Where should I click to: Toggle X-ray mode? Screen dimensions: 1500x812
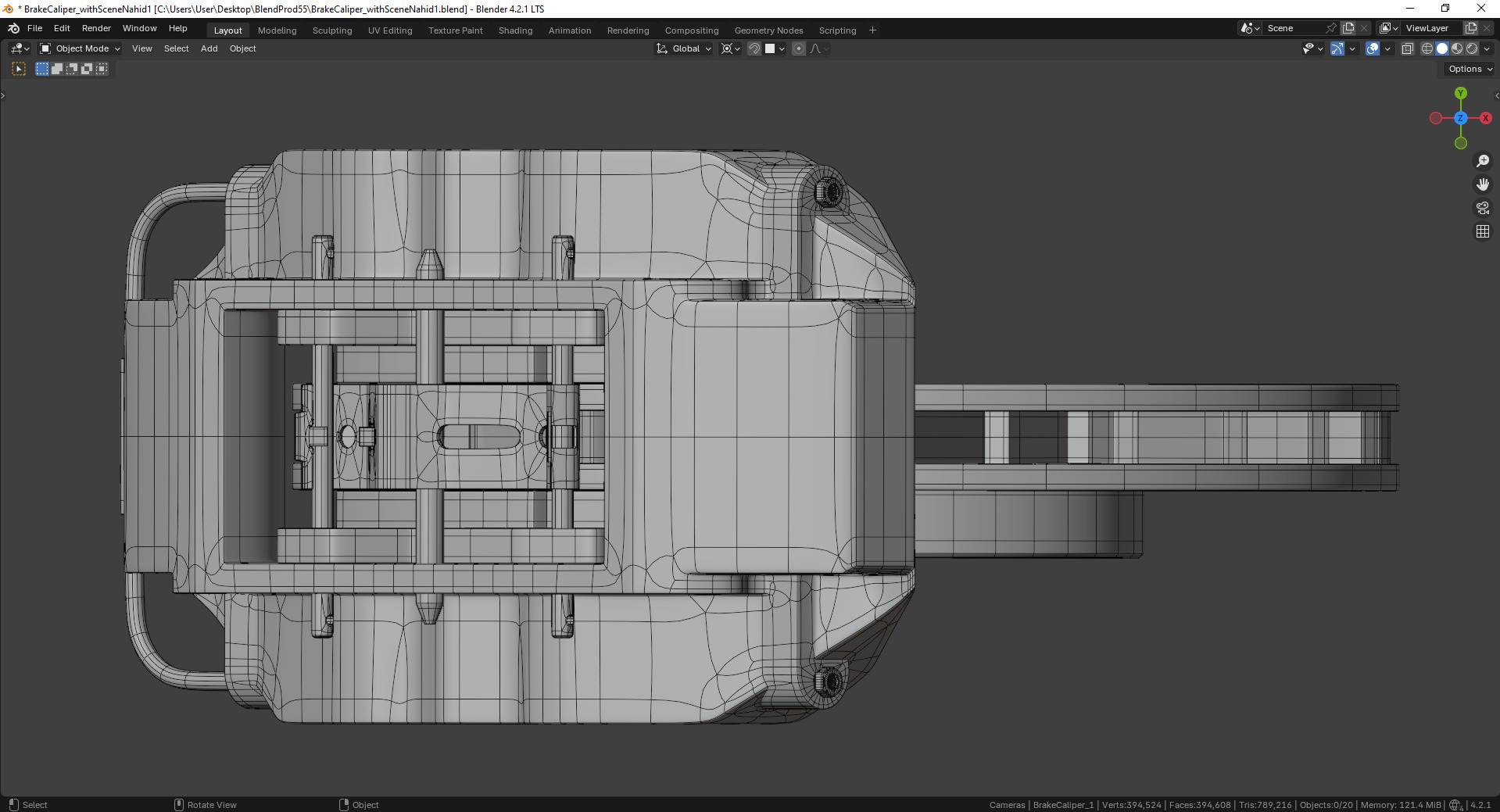(x=1407, y=48)
